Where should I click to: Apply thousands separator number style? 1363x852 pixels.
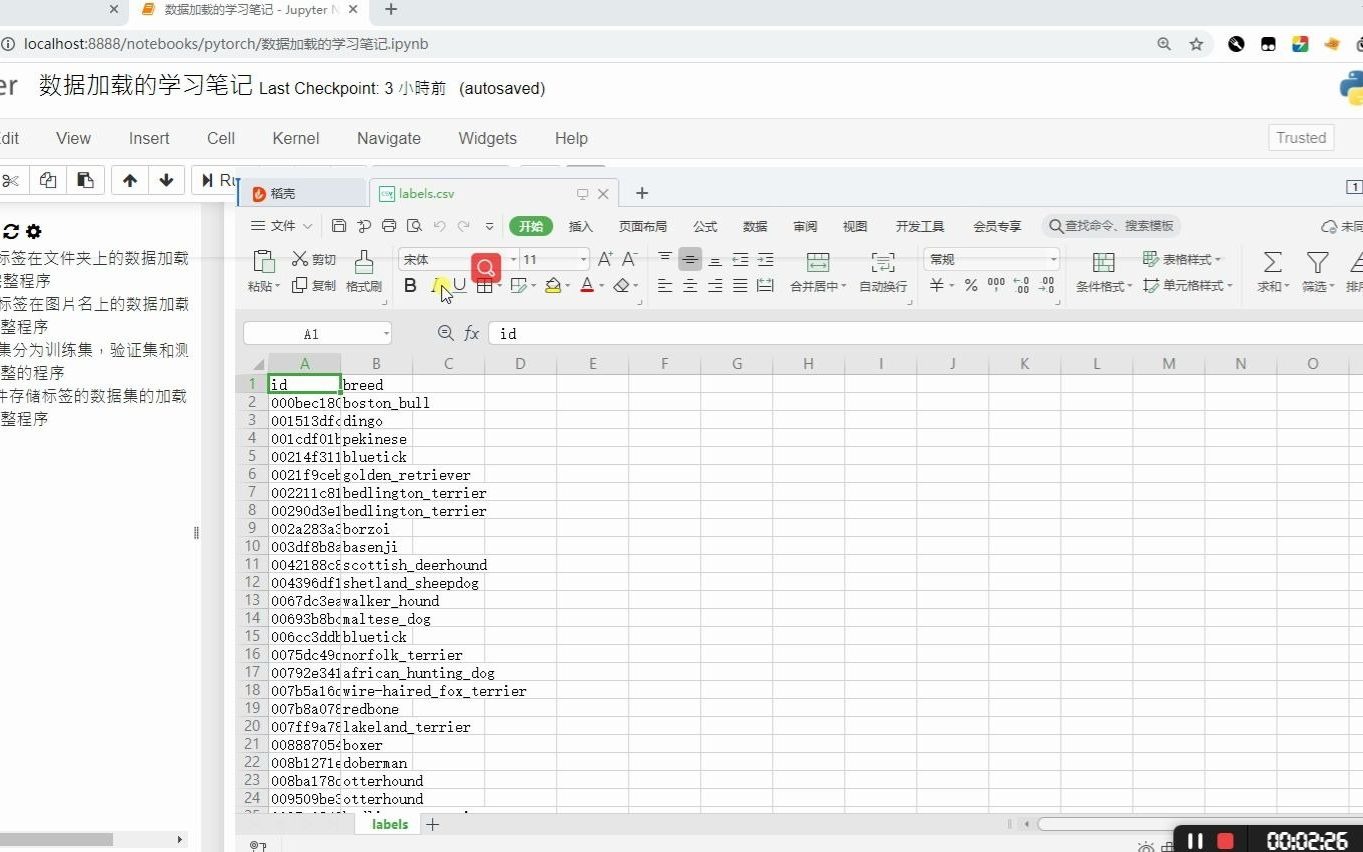[996, 285]
